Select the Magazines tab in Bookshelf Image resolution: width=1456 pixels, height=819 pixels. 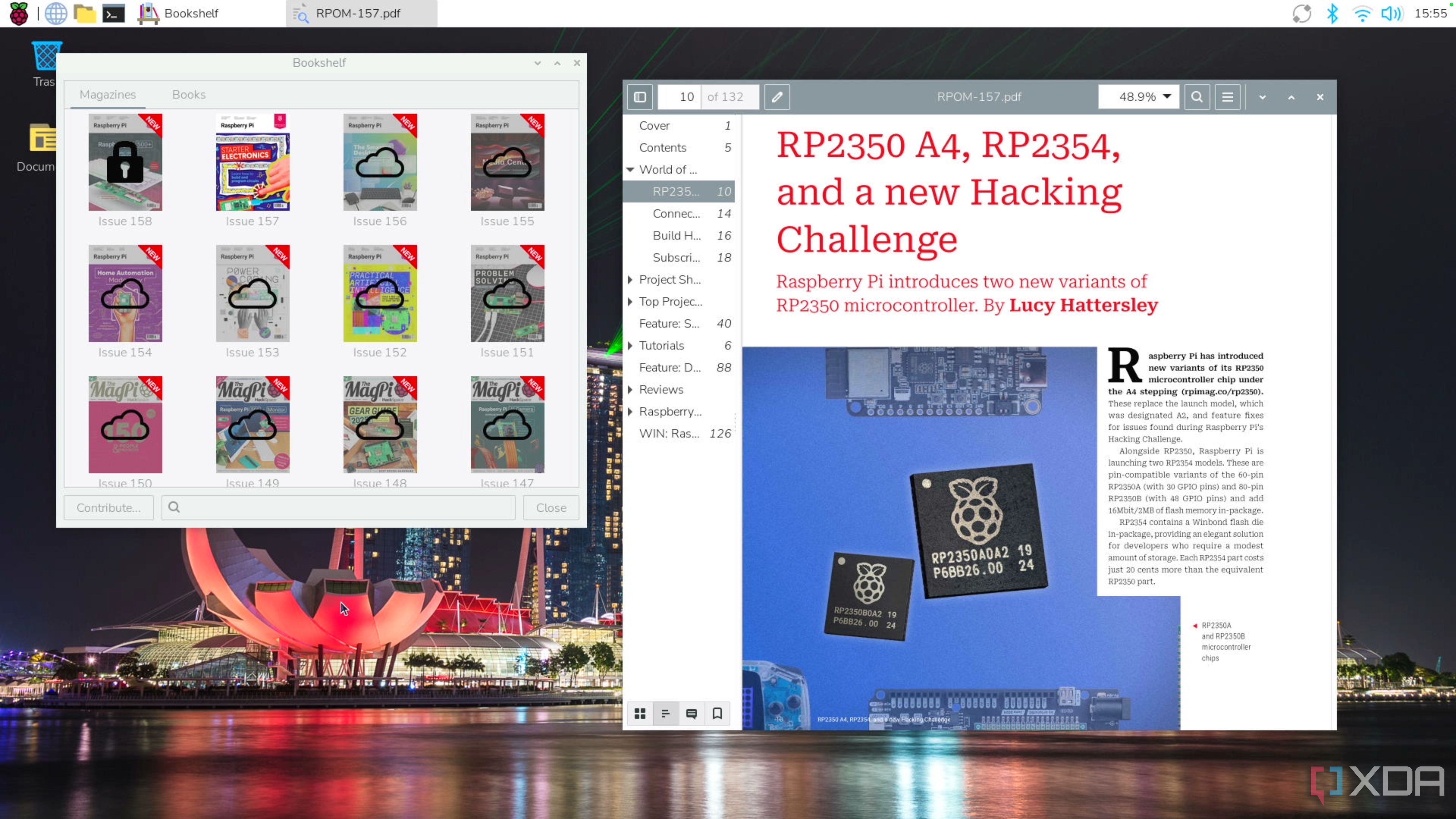(107, 94)
